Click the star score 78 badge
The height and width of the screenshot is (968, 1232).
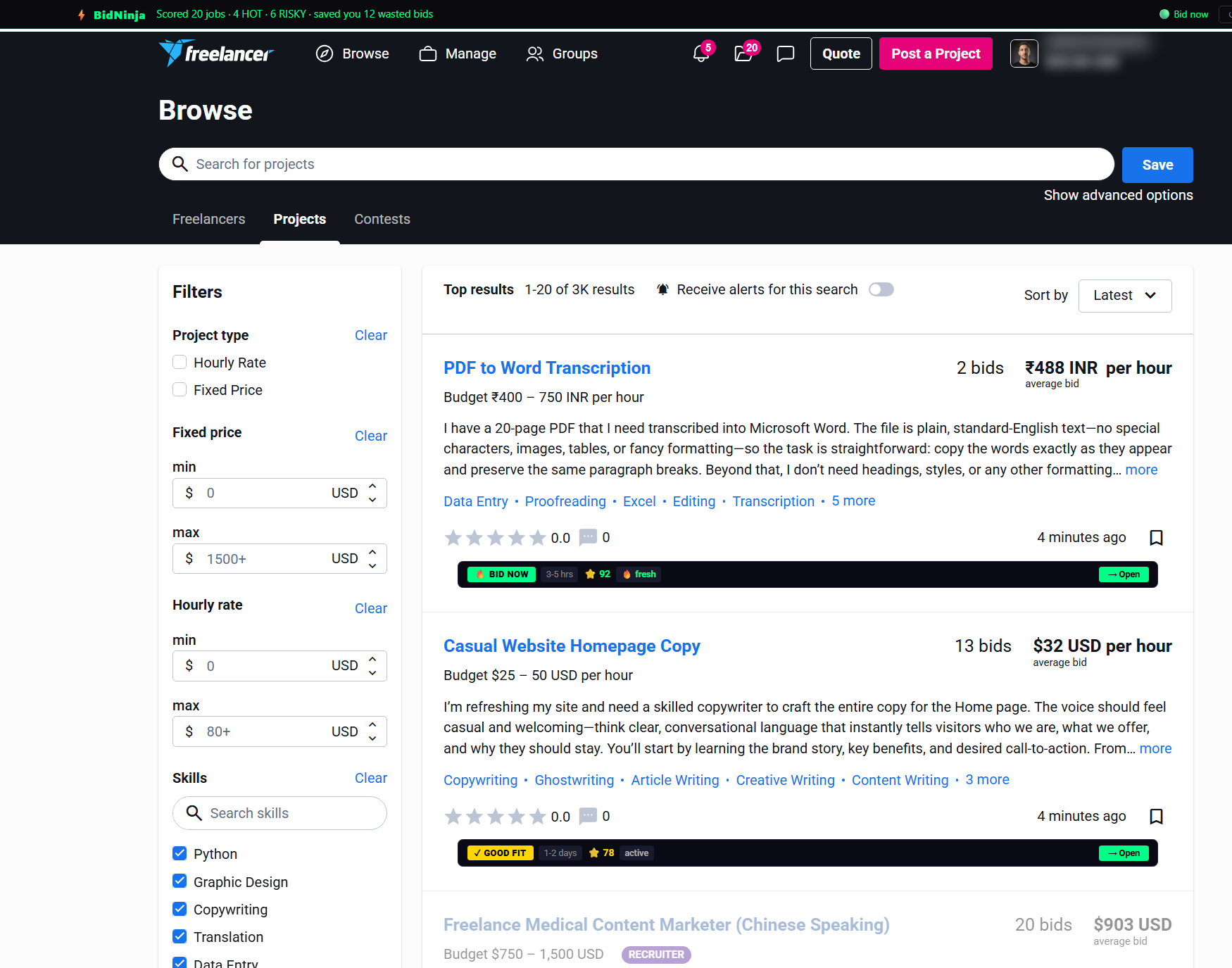601,853
